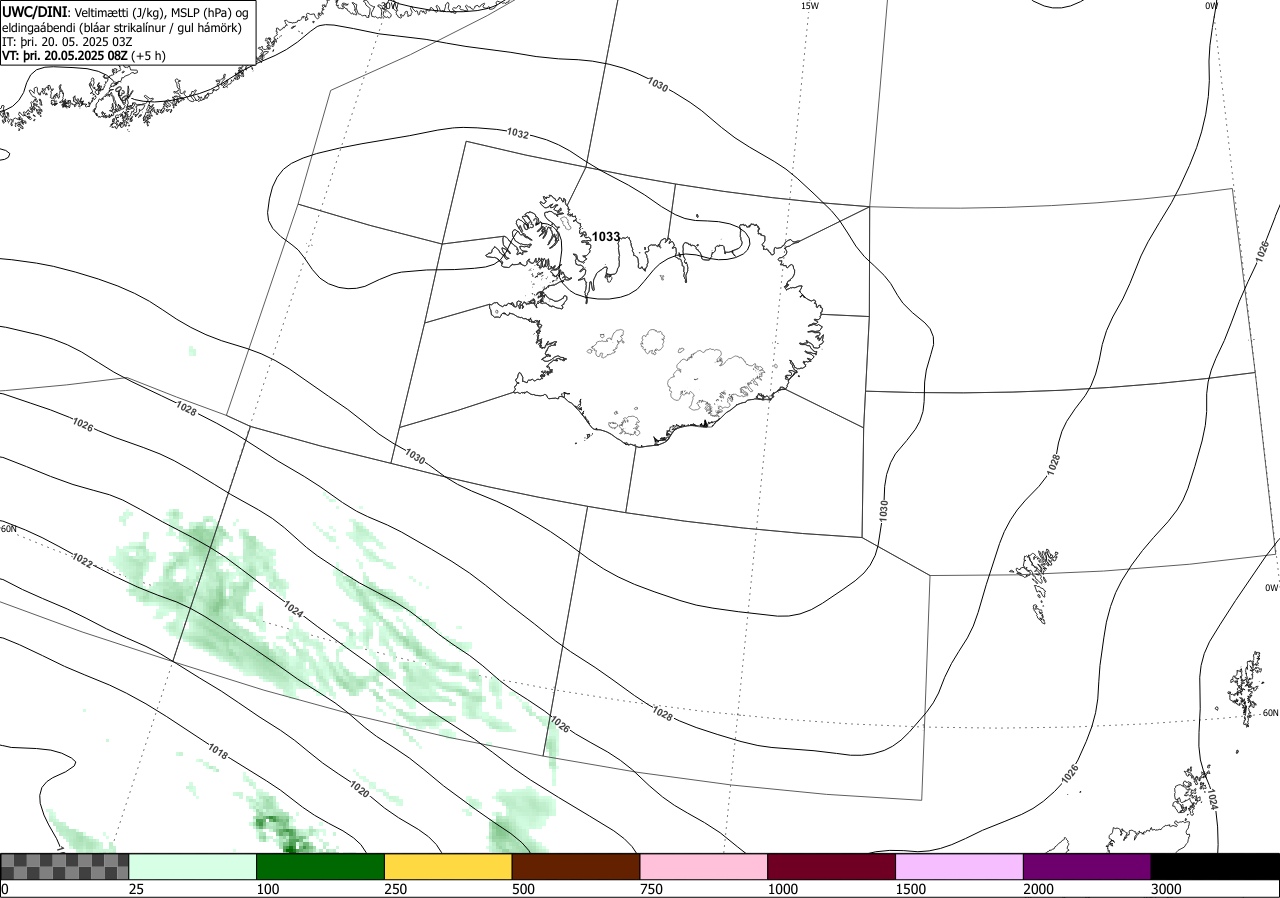The image size is (1280, 898).
Task: Click the legend value 25
Action: point(136,889)
